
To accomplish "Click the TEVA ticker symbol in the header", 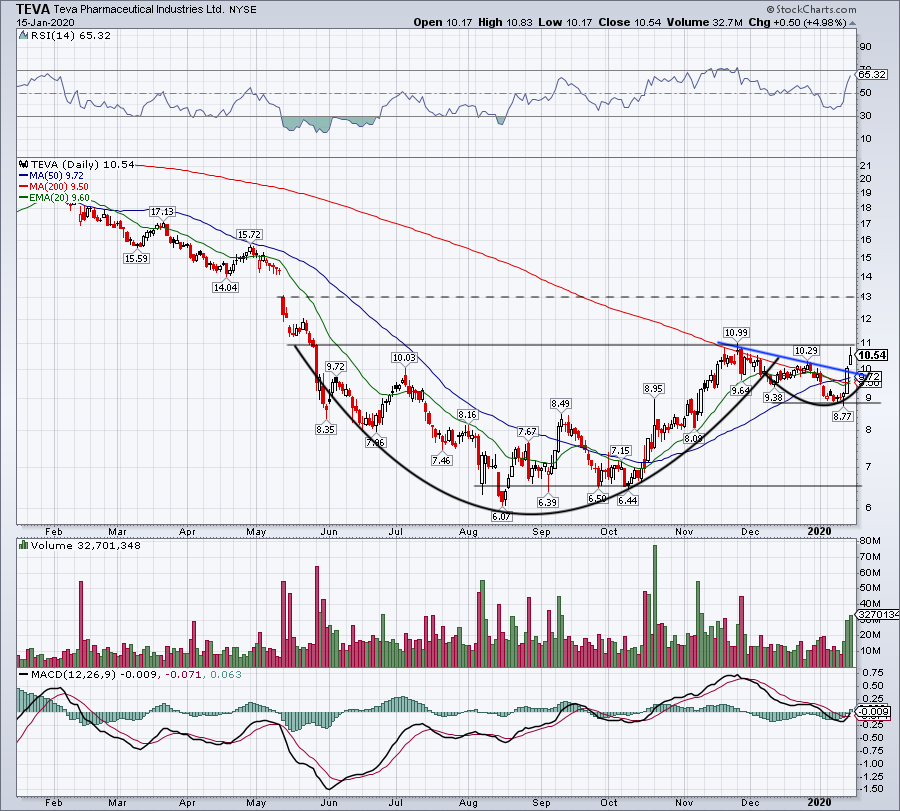I will pyautogui.click(x=35, y=8).
